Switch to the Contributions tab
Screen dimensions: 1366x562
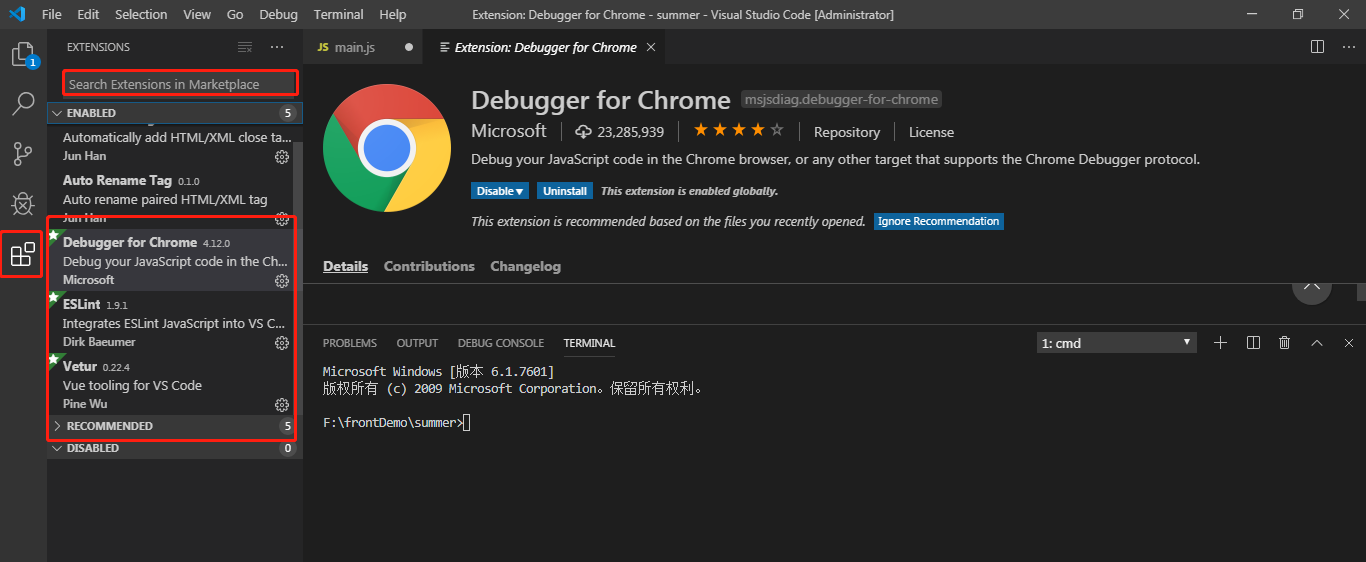(x=429, y=266)
